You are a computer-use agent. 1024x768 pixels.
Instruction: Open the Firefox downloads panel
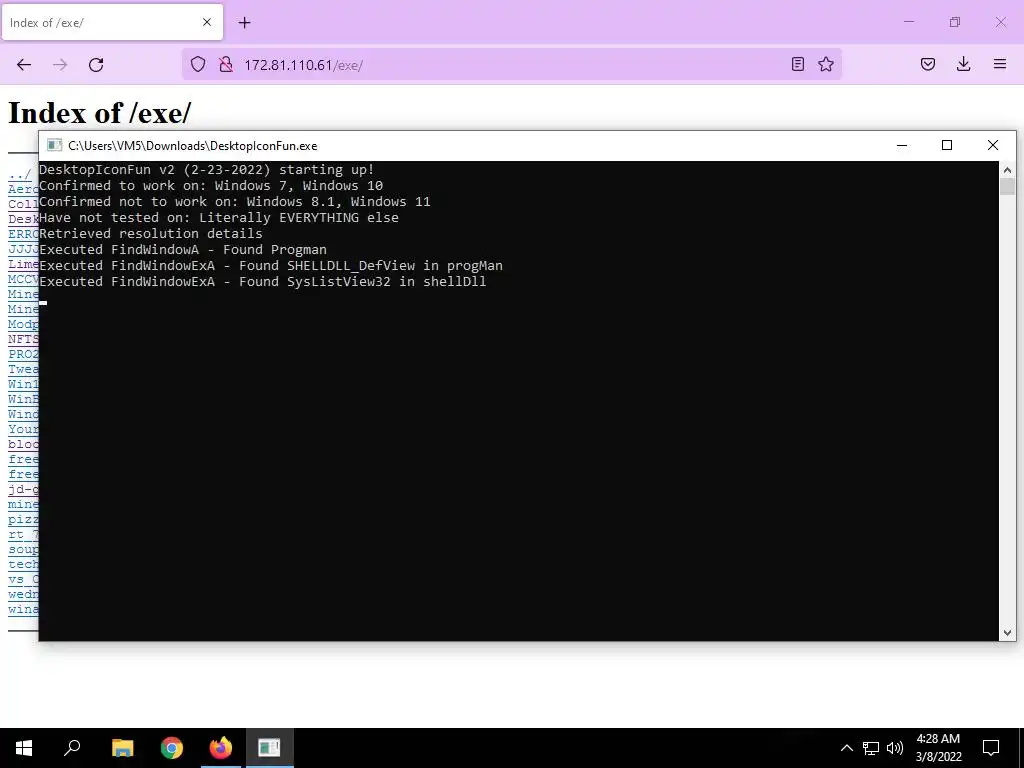pos(963,64)
